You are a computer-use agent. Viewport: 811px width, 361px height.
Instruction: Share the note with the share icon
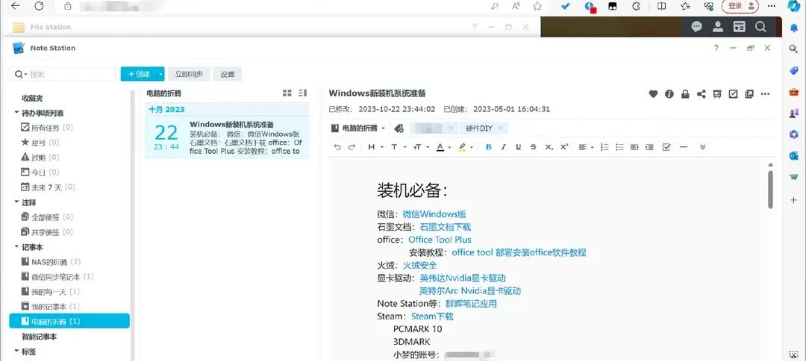point(701,94)
